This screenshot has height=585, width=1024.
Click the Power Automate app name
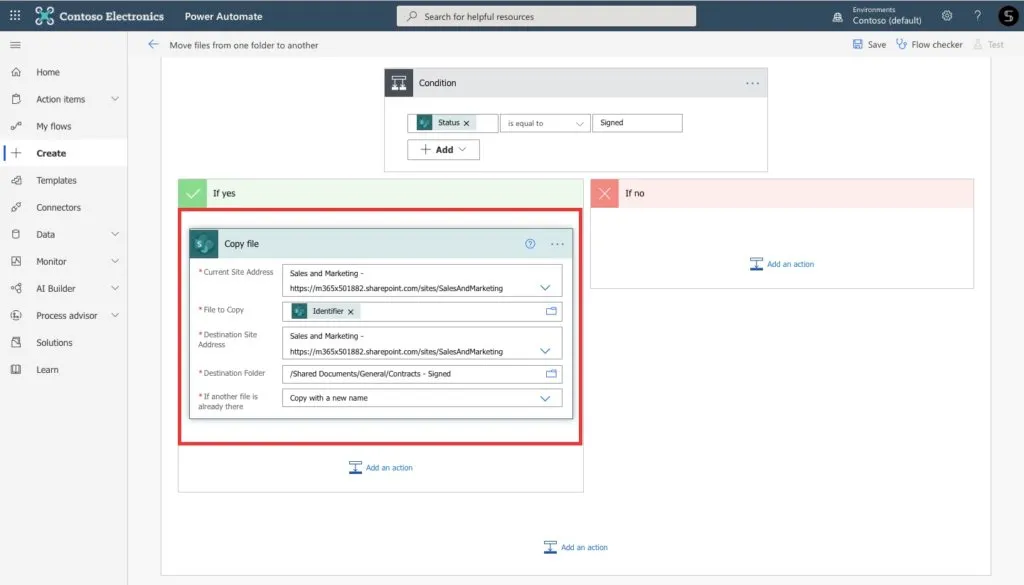[223, 16]
